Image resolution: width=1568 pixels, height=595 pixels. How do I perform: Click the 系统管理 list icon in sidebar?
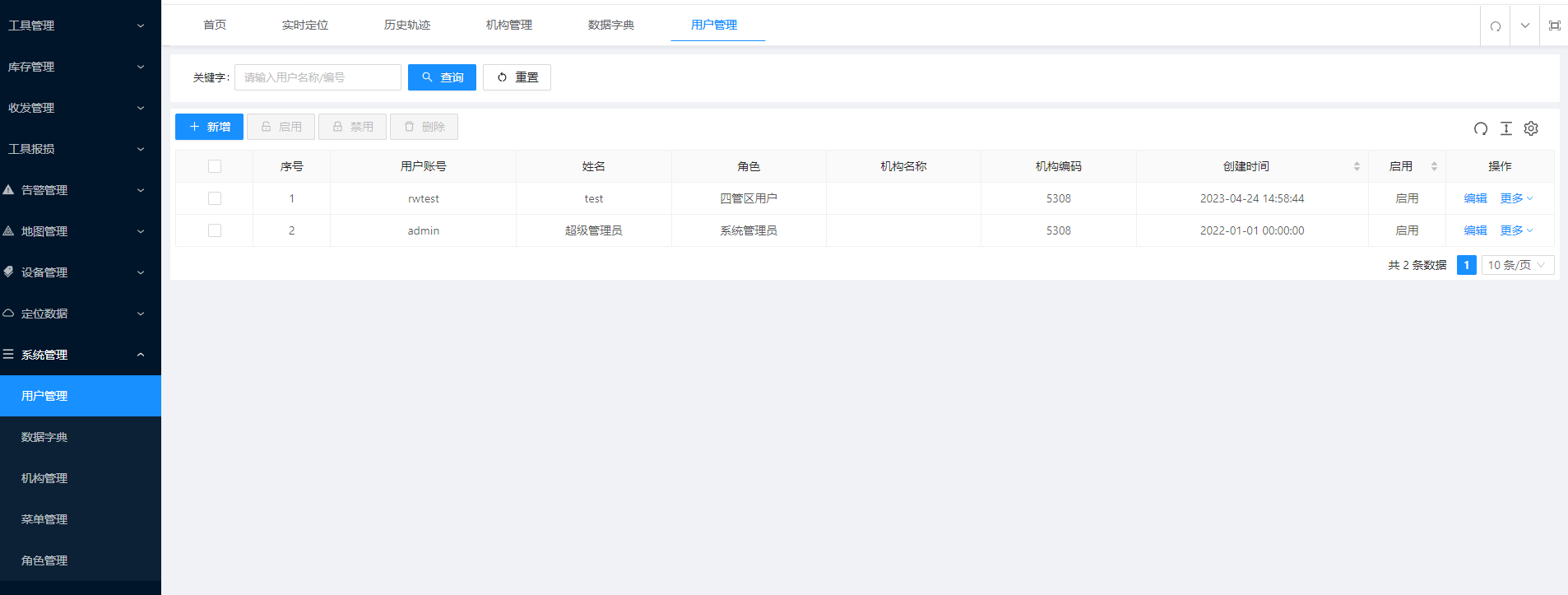pos(8,354)
